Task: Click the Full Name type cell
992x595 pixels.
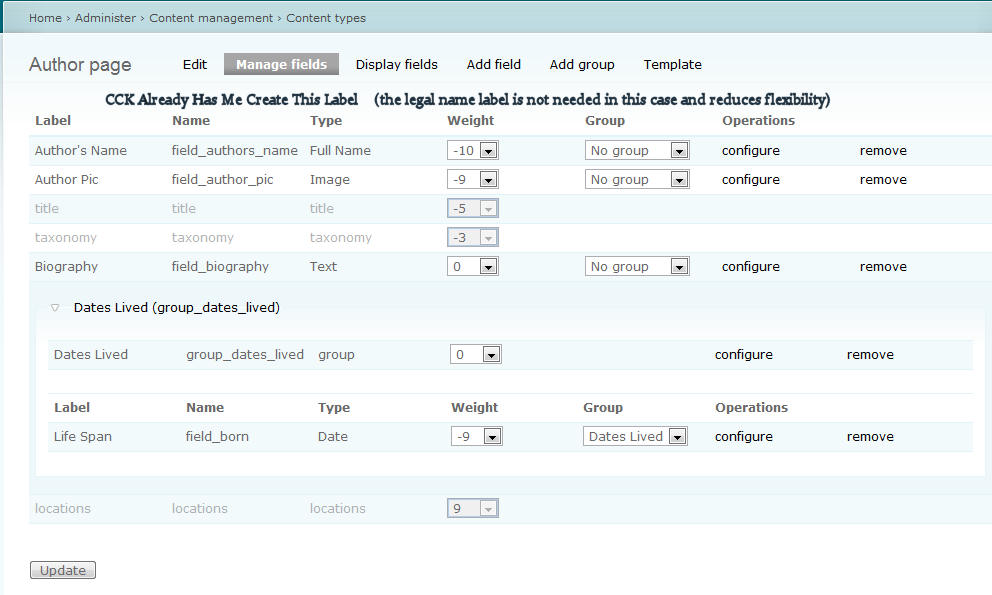Action: [x=340, y=151]
